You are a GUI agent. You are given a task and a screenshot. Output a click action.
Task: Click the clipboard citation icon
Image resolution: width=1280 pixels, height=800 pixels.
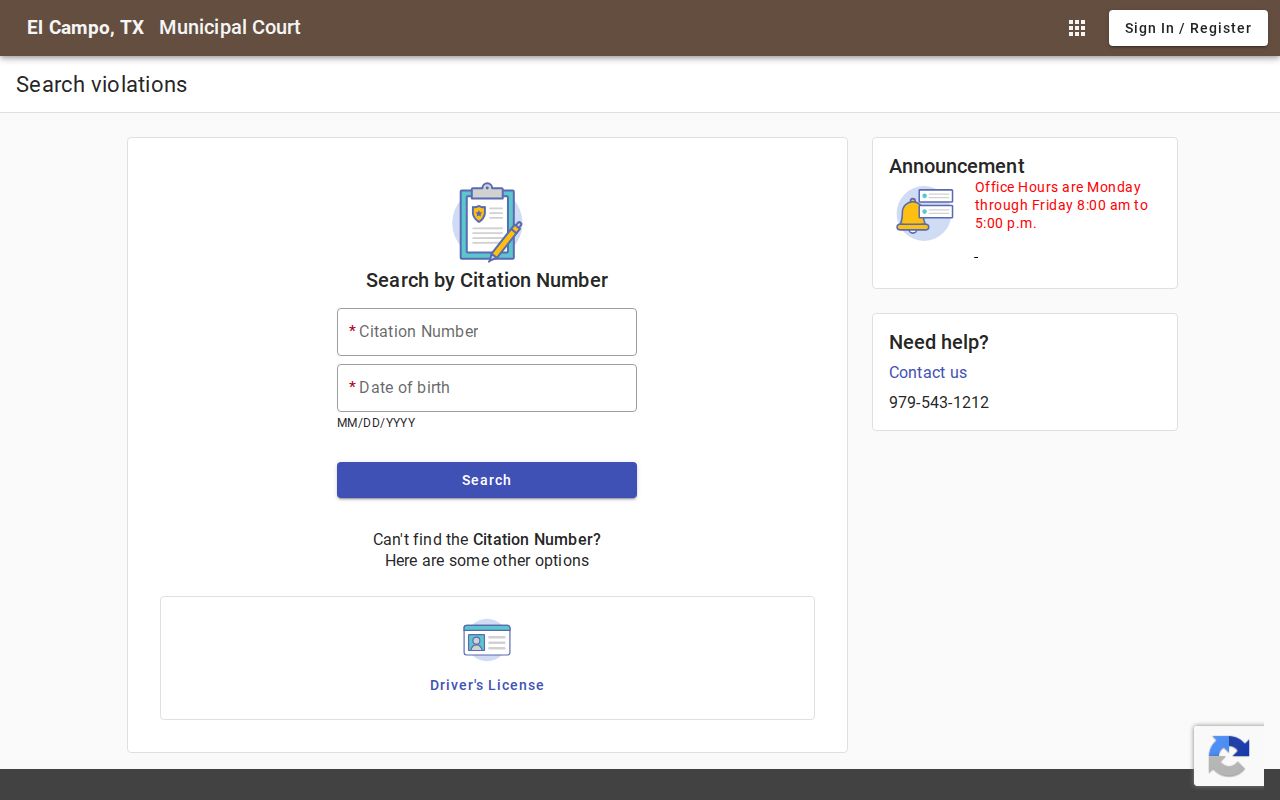487,222
